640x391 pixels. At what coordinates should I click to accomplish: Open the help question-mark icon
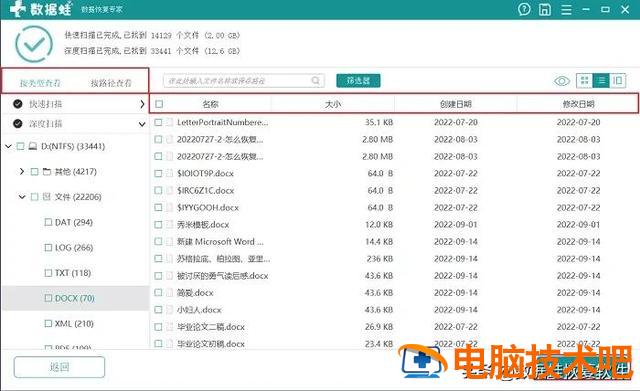pyautogui.click(x=524, y=9)
